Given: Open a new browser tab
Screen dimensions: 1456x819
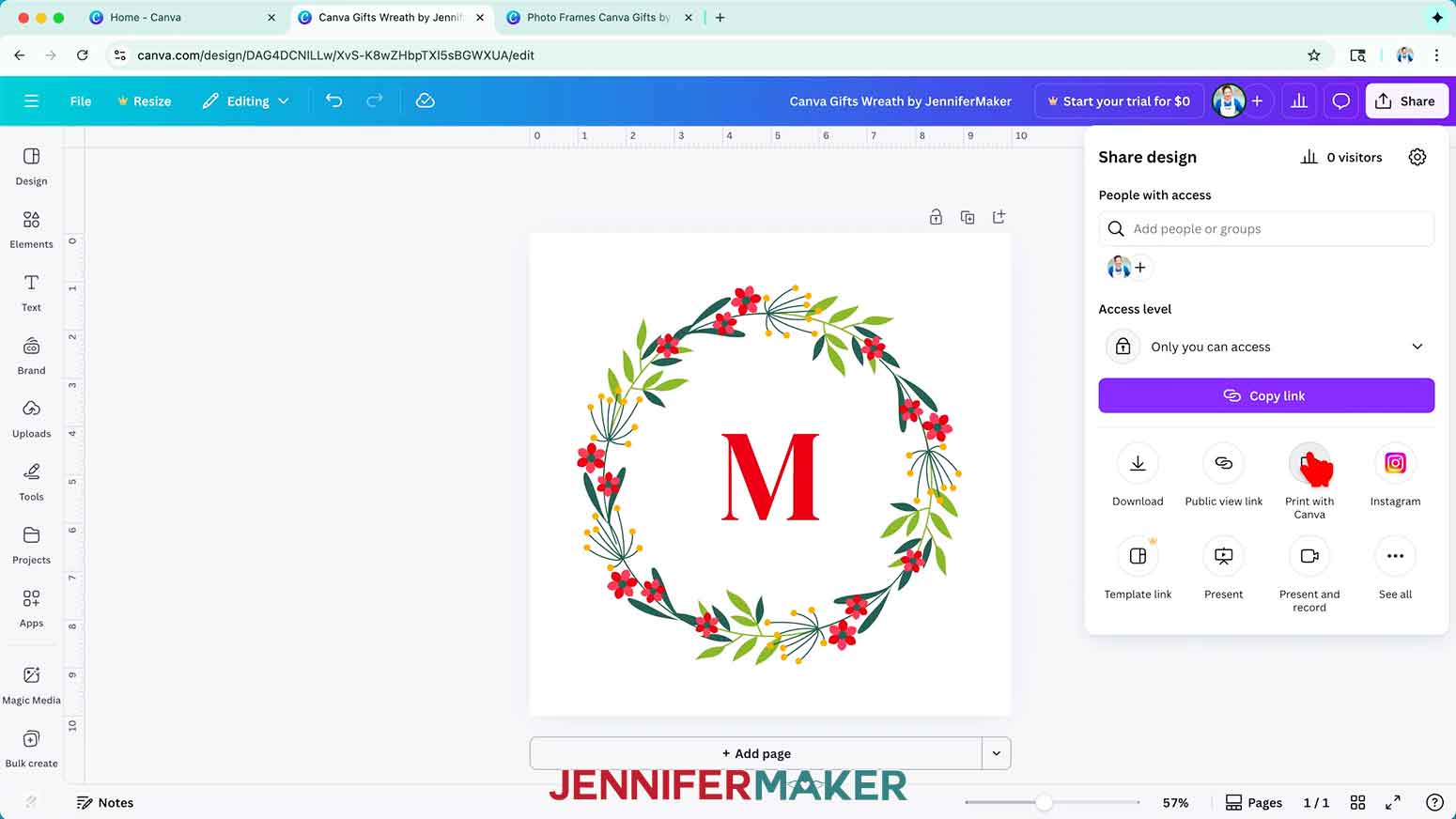Looking at the screenshot, I should point(720,17).
